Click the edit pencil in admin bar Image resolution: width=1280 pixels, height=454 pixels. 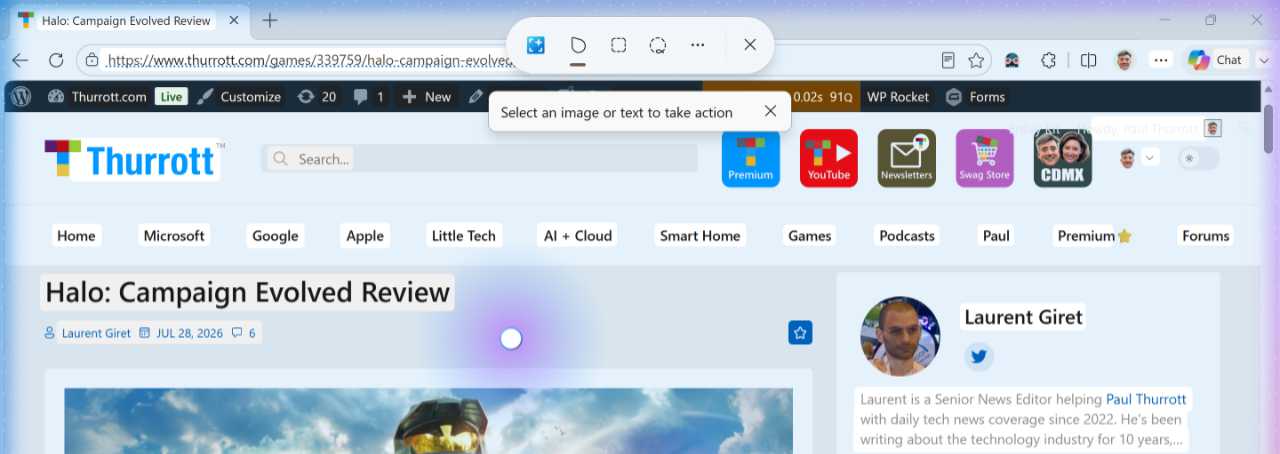point(475,96)
